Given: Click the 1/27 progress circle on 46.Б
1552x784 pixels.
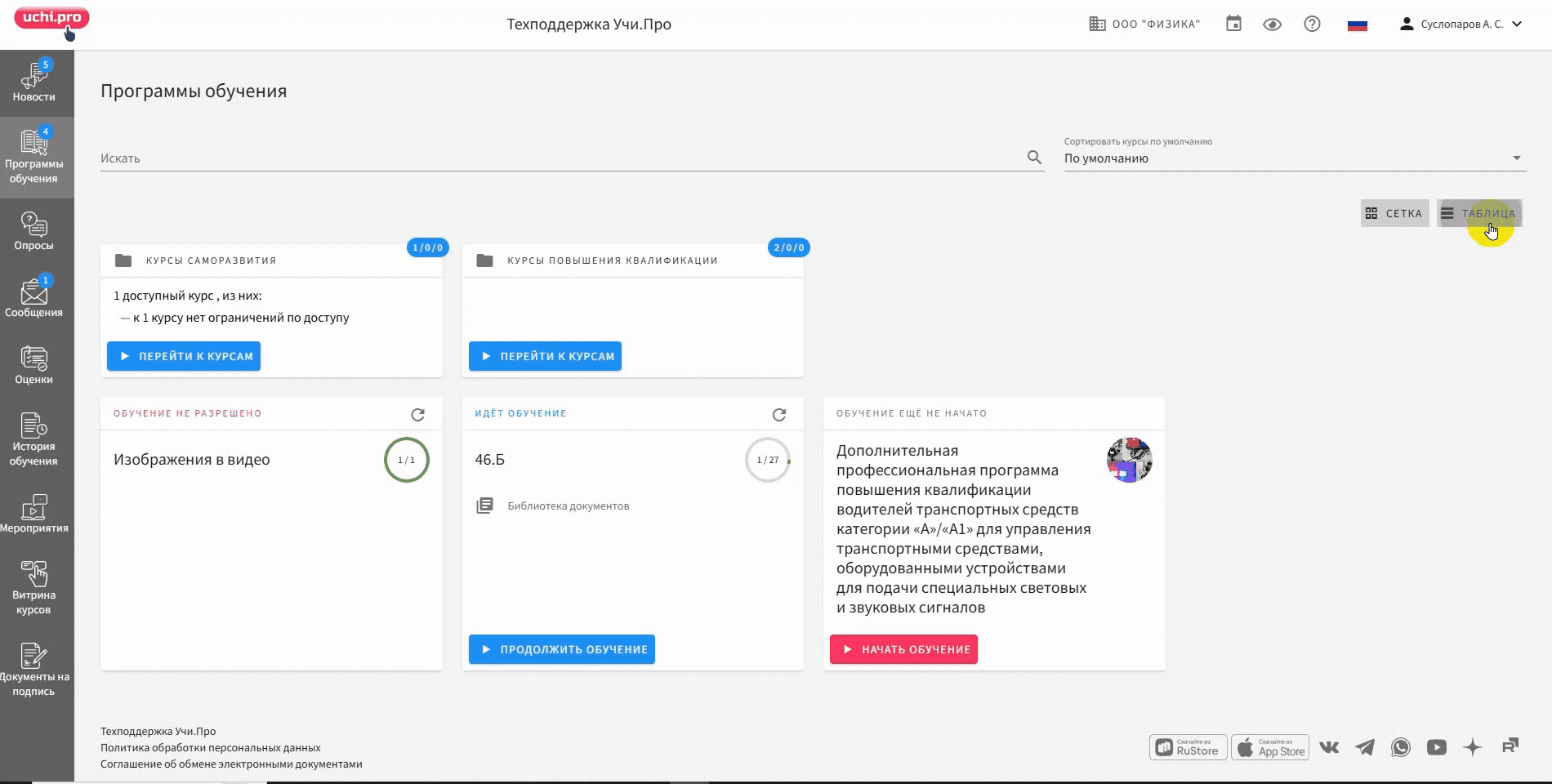Looking at the screenshot, I should click(767, 461).
